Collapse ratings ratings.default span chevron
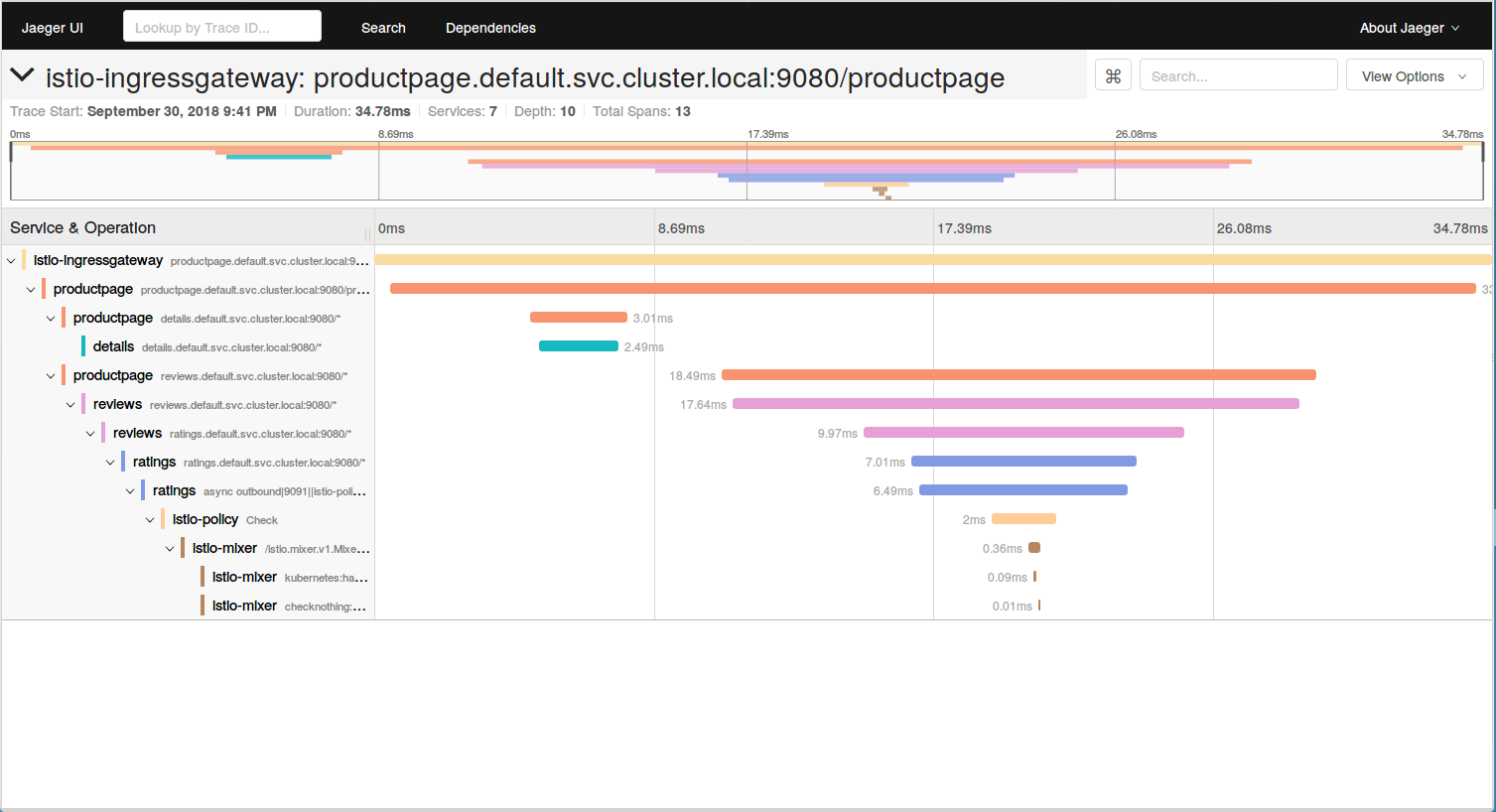Screen dimensions: 1496x812 110,463
